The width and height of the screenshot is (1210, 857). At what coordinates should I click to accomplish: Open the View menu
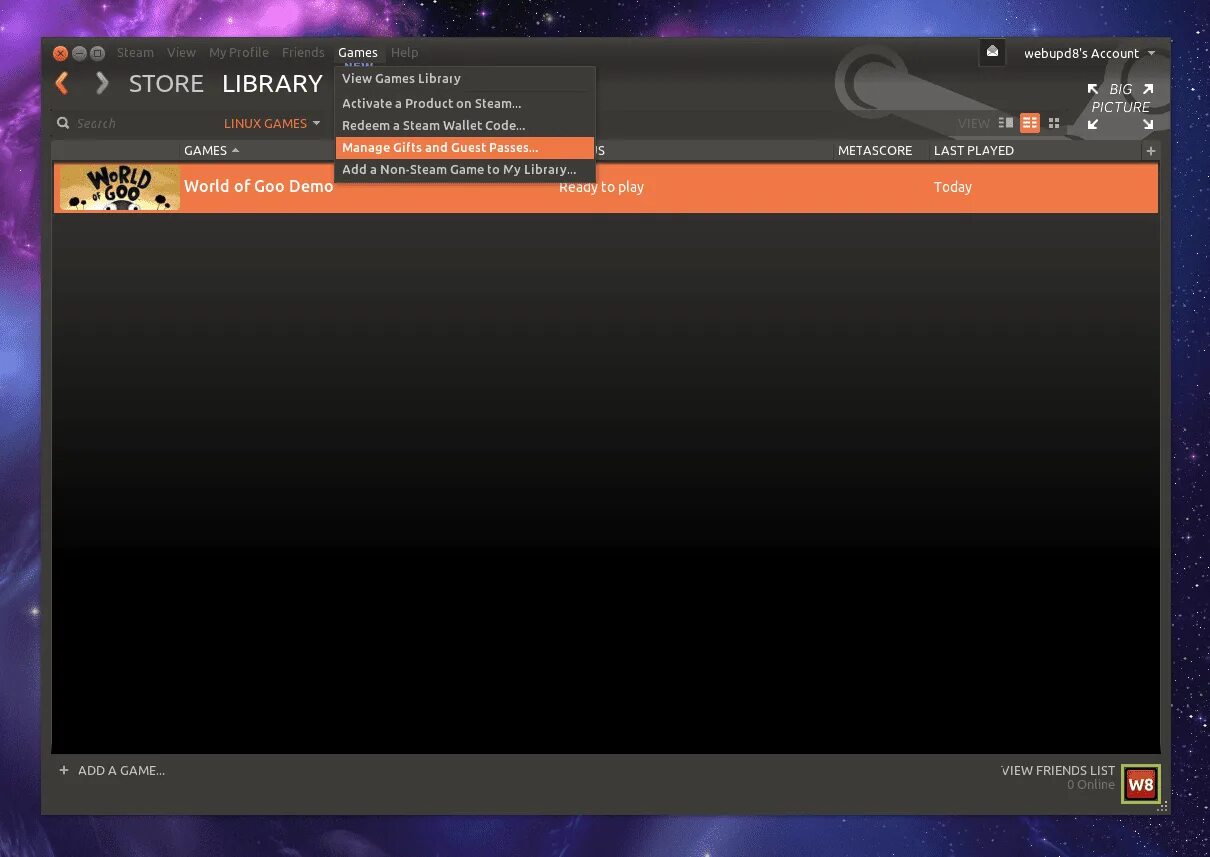(181, 52)
